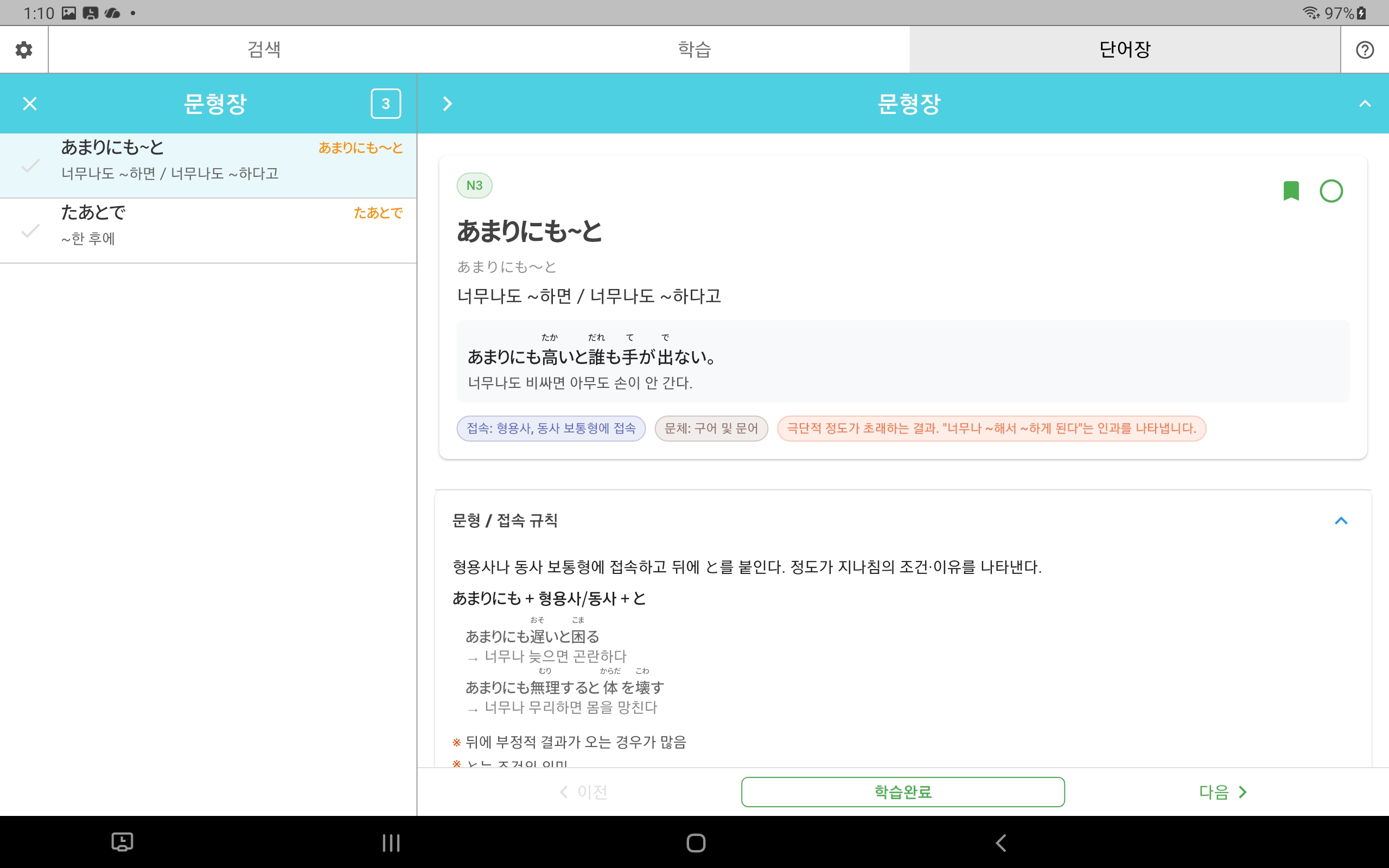This screenshot has width=1389, height=868.
Task: Click the 학습완료 button
Action: 903,792
